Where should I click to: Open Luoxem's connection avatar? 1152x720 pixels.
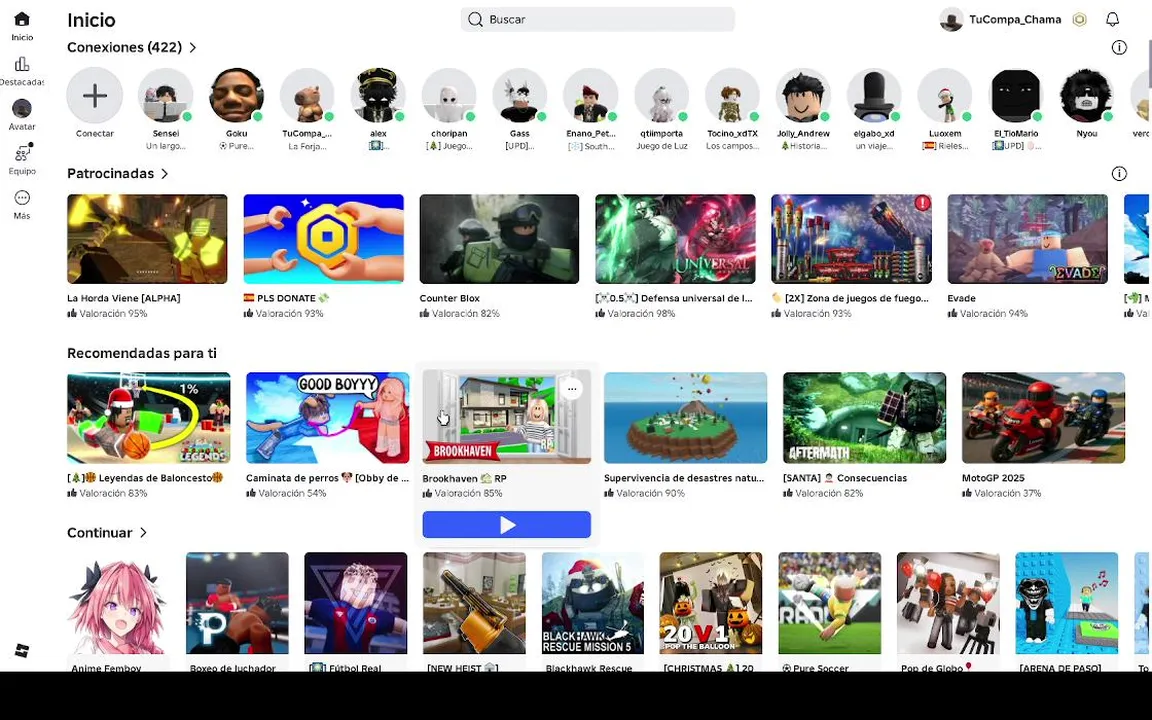(945, 96)
